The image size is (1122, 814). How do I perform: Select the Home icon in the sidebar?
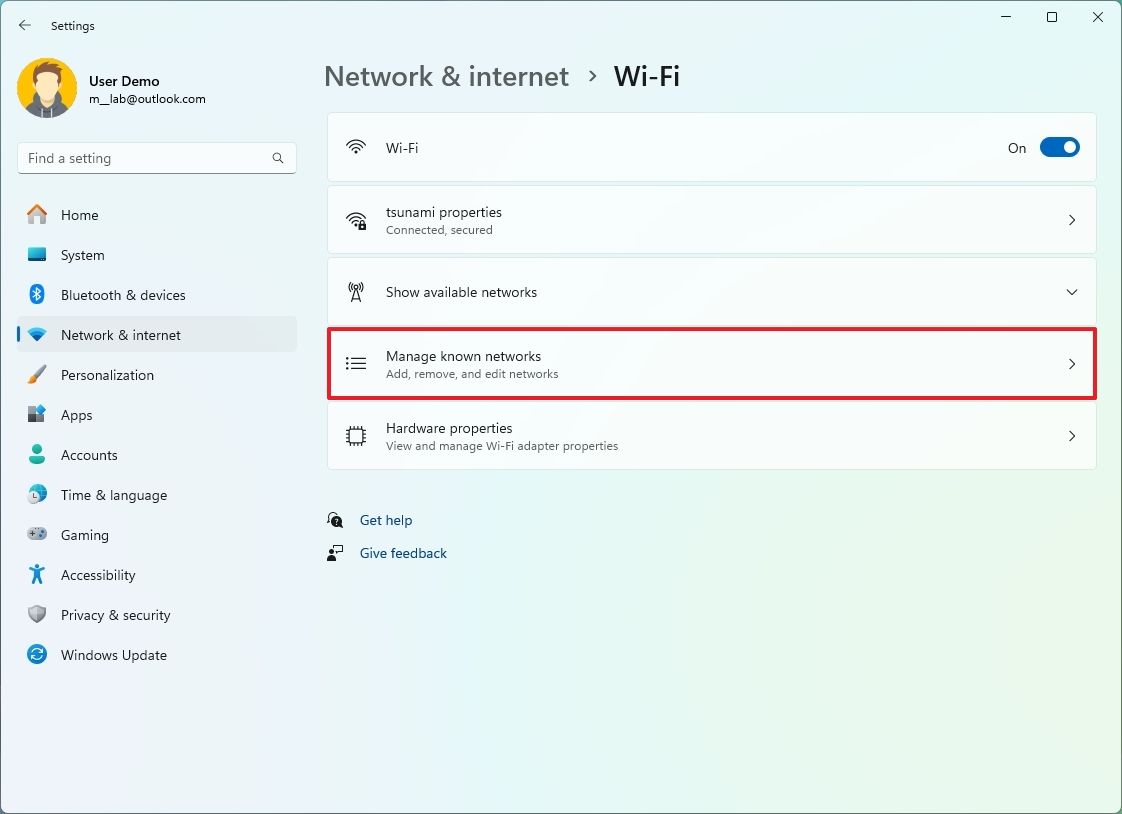(x=36, y=215)
